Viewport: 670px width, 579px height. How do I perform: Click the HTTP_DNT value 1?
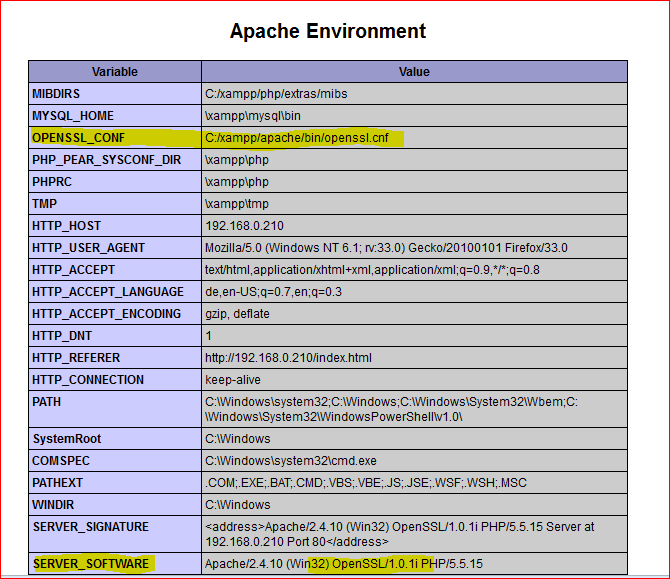pos(209,336)
